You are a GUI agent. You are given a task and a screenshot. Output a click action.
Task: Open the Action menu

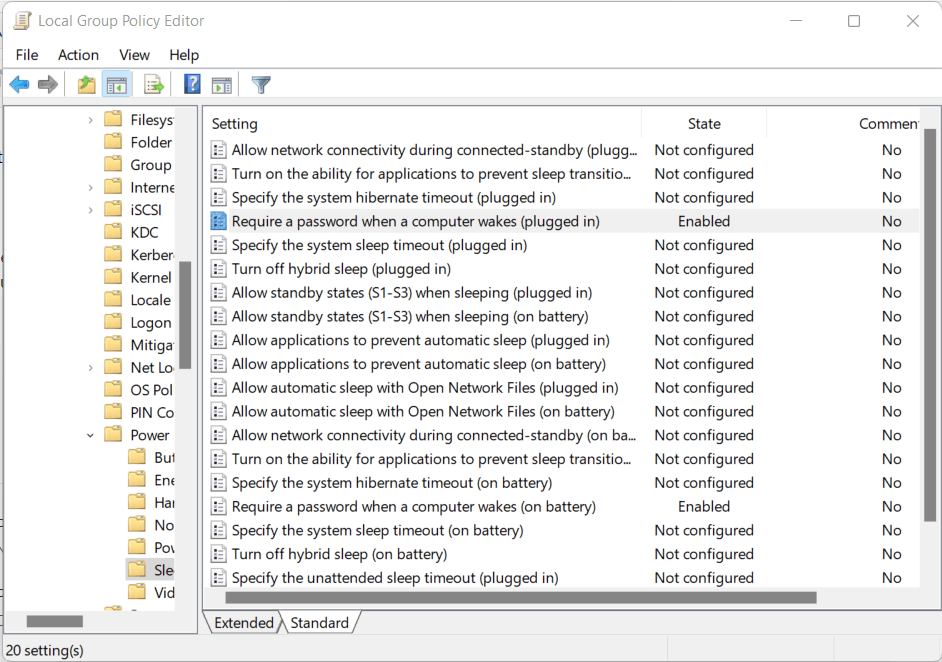coord(78,55)
